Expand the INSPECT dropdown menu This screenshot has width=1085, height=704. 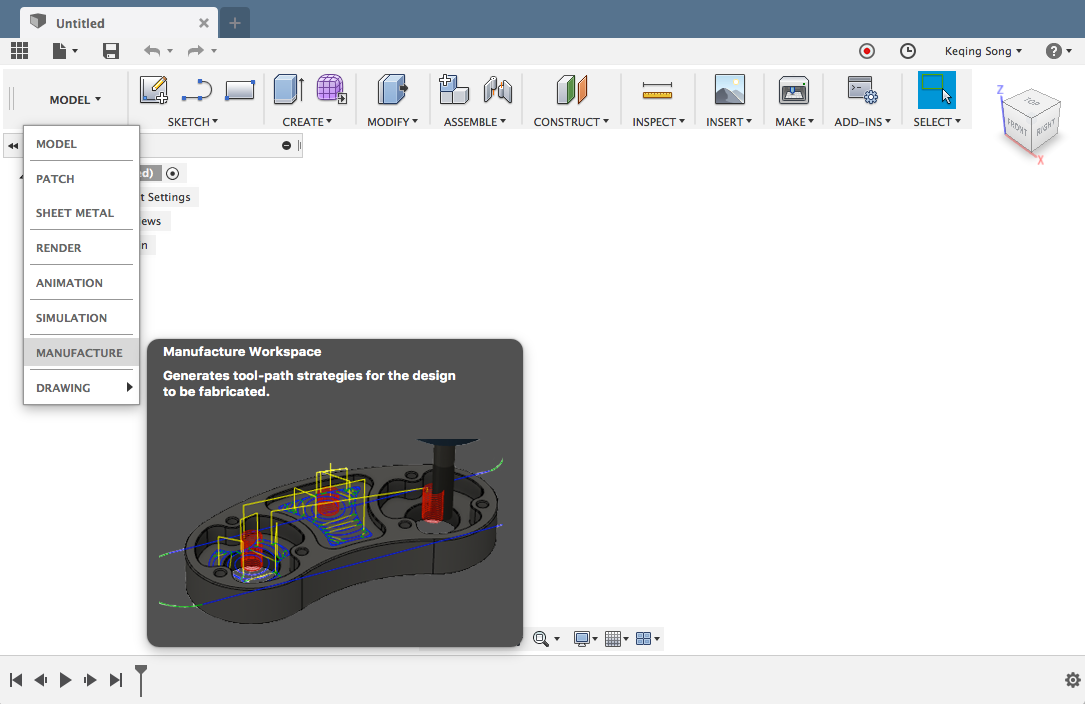point(658,122)
